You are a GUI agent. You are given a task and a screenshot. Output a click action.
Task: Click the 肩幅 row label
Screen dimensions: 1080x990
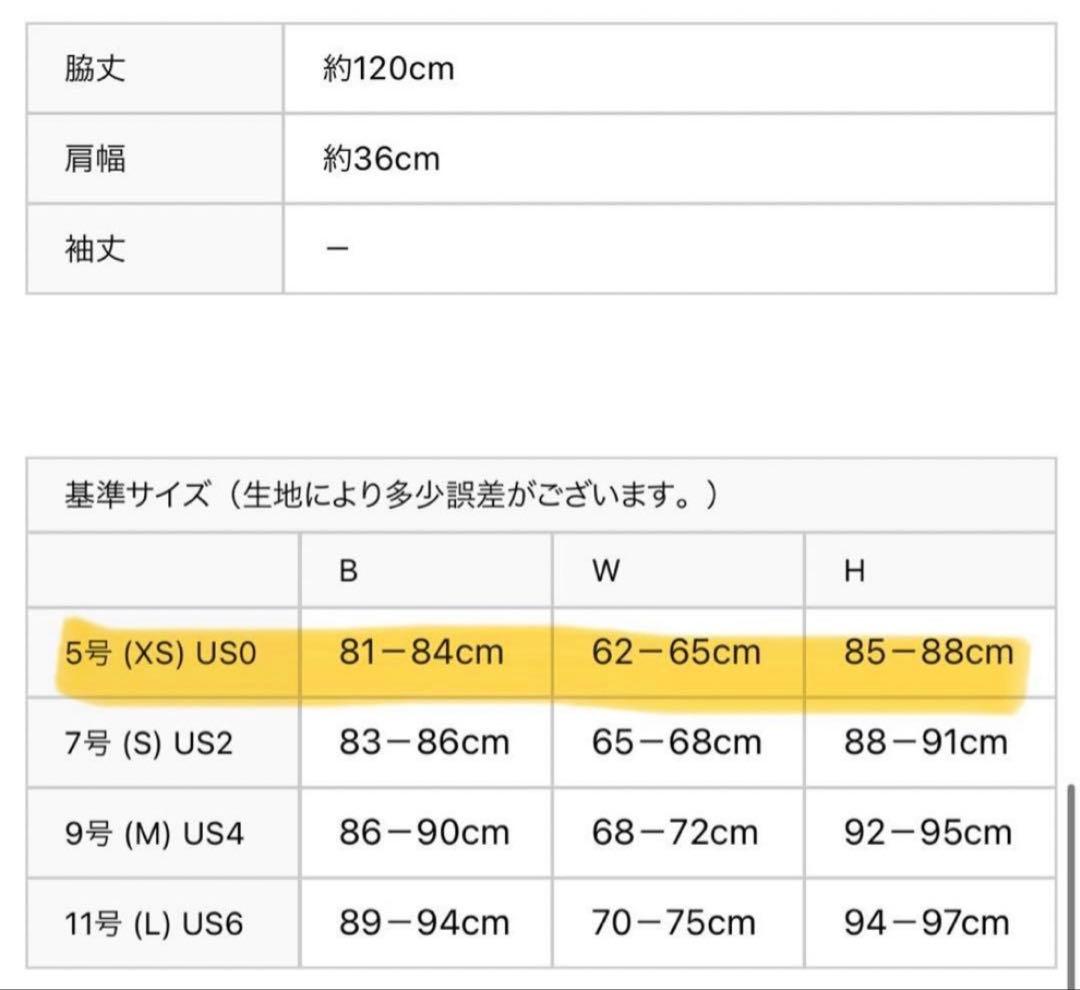point(96,159)
